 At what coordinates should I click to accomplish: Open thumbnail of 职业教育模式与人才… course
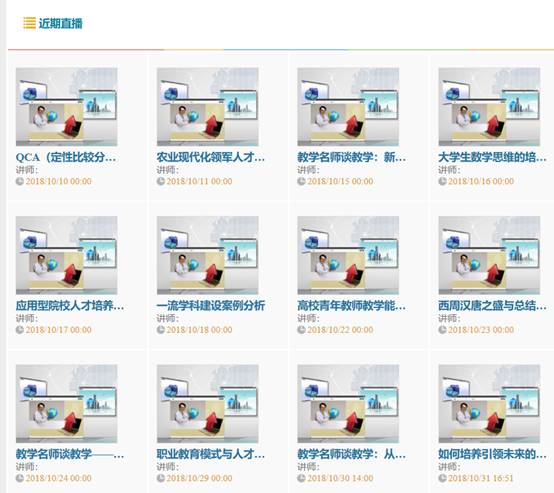click(x=207, y=404)
